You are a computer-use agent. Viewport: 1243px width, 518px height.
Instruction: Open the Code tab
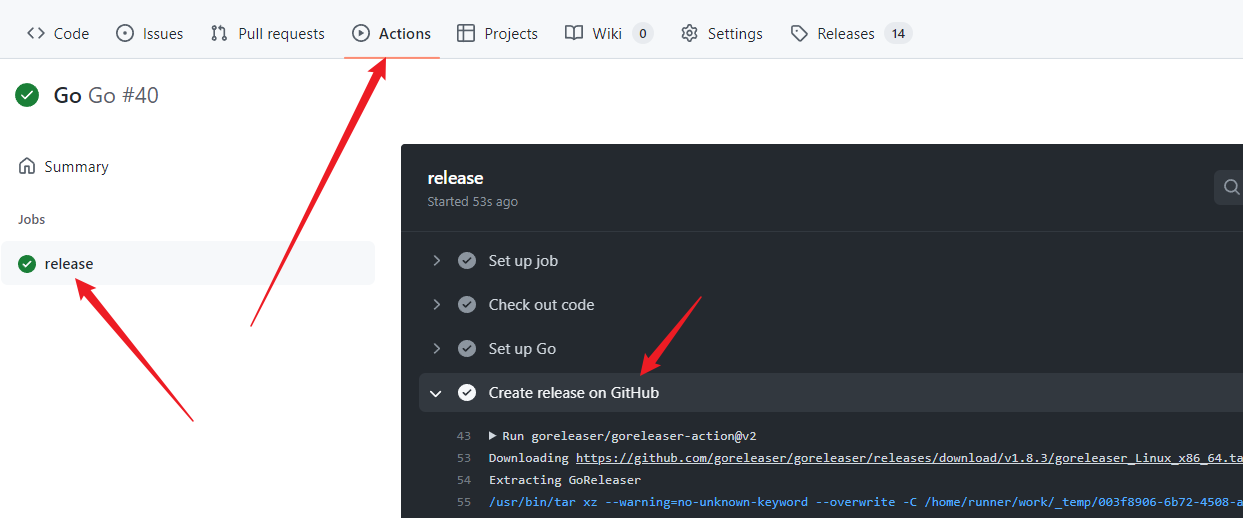click(x=58, y=33)
